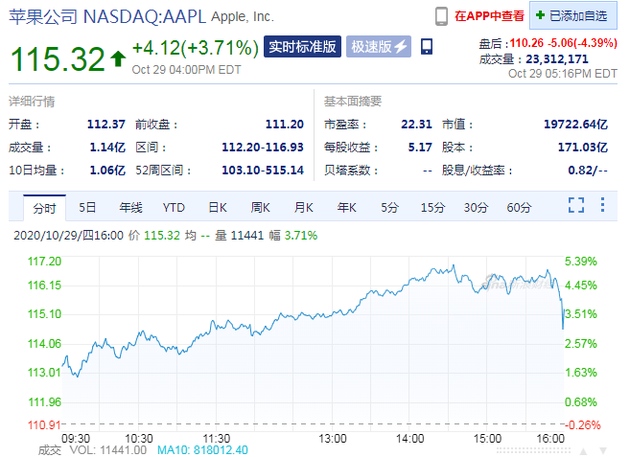Click the 在APP中查看 link
Screen dimensions: 630x457
(489, 16)
